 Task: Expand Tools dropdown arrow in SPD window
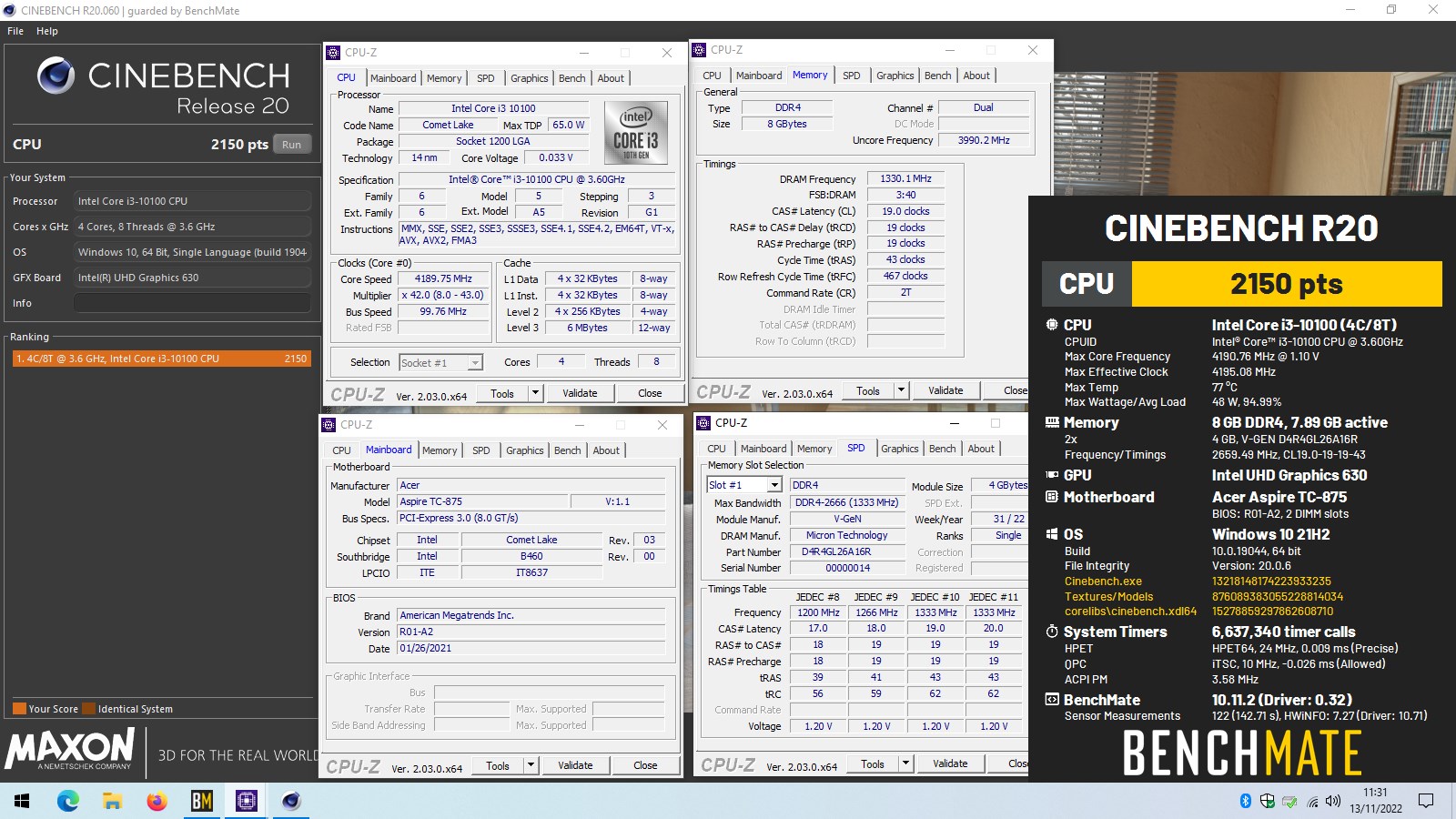pyautogui.click(x=905, y=763)
